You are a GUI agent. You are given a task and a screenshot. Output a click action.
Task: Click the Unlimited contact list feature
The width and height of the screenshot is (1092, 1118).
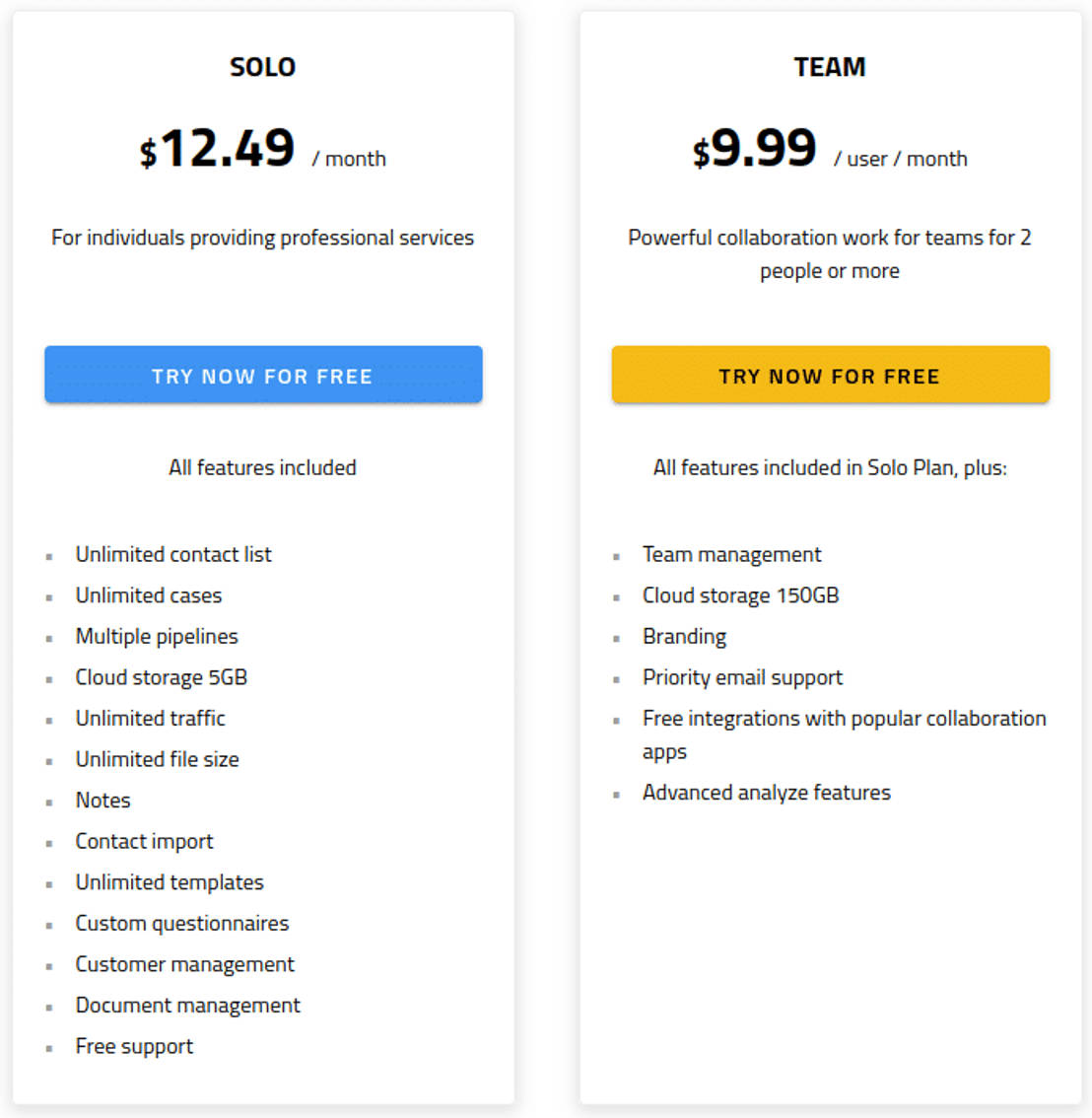tap(173, 554)
